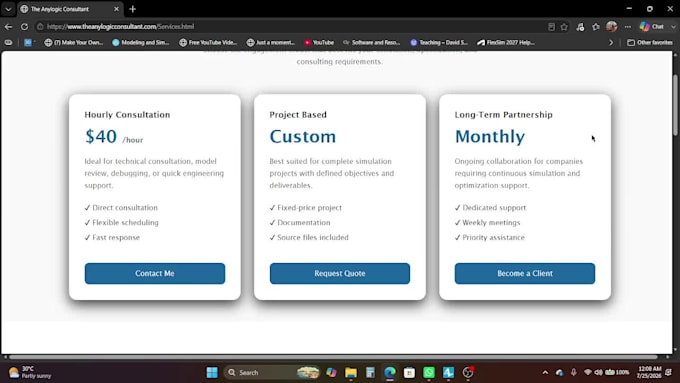Click the Fixed-price project feature
Screen dimensions: 680x383
point(306,207)
